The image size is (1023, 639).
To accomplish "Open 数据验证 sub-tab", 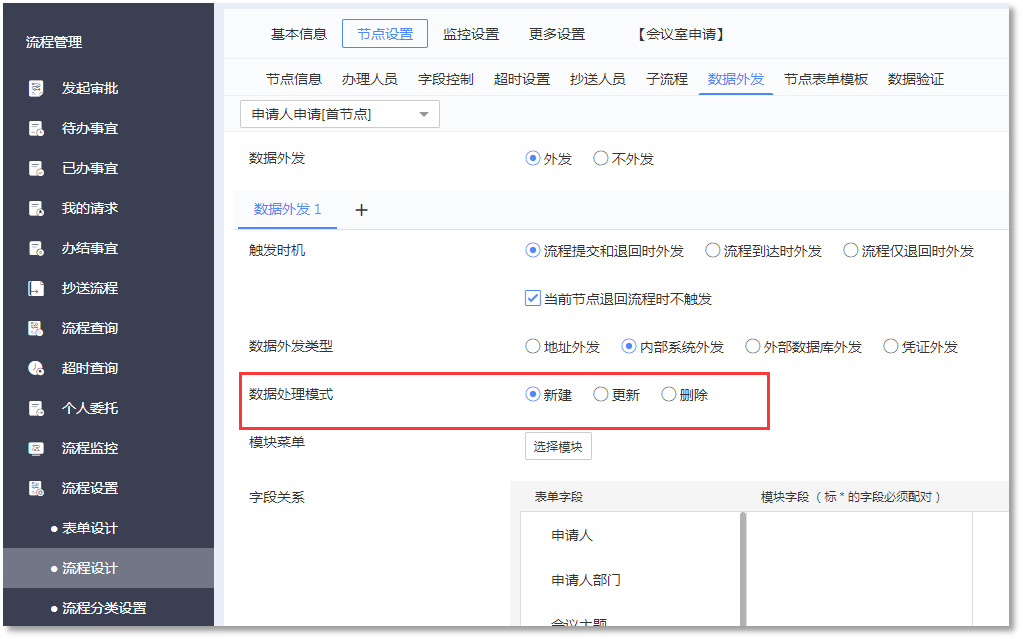I will (x=916, y=79).
